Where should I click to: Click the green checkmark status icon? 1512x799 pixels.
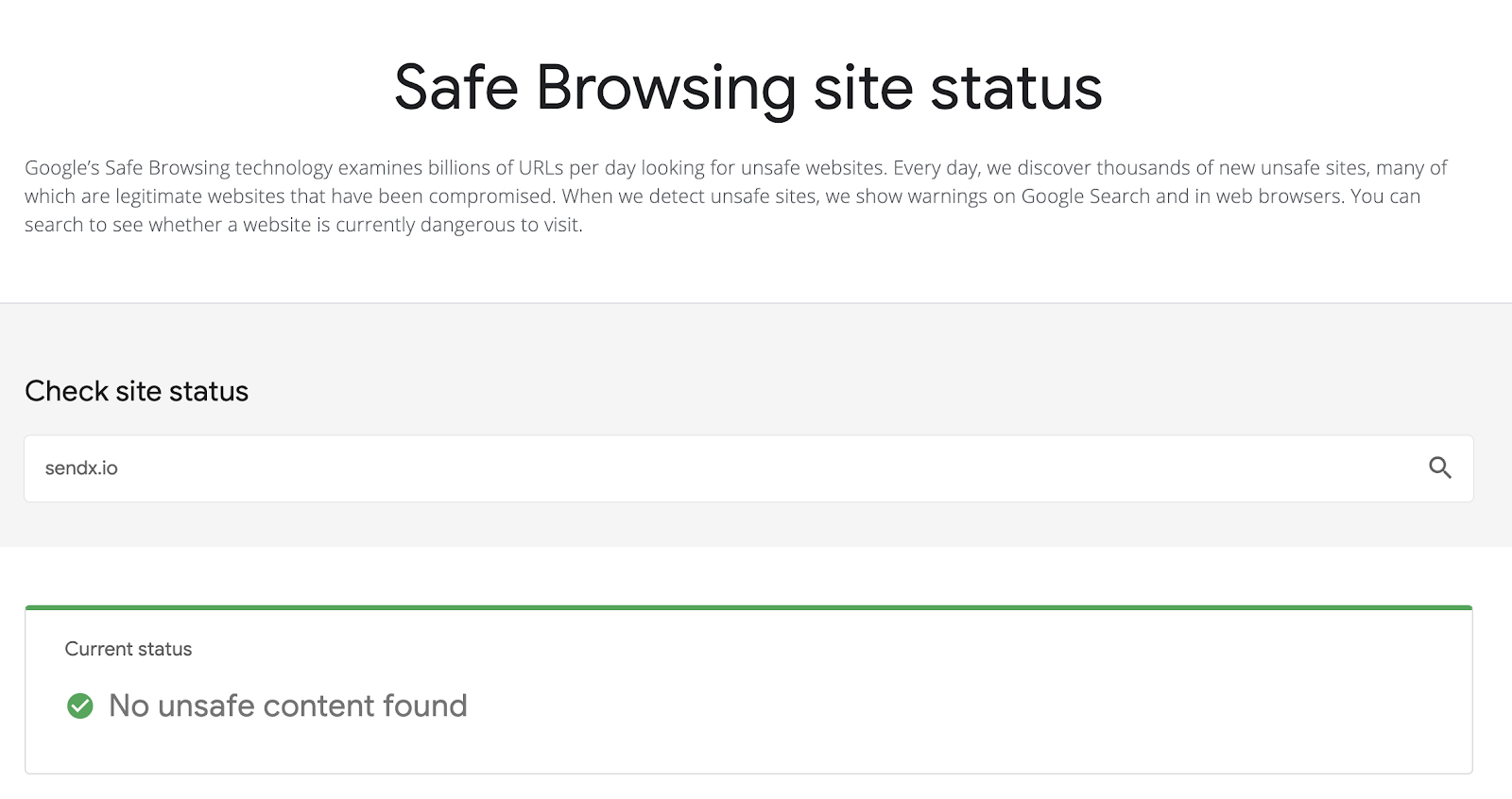[x=80, y=705]
